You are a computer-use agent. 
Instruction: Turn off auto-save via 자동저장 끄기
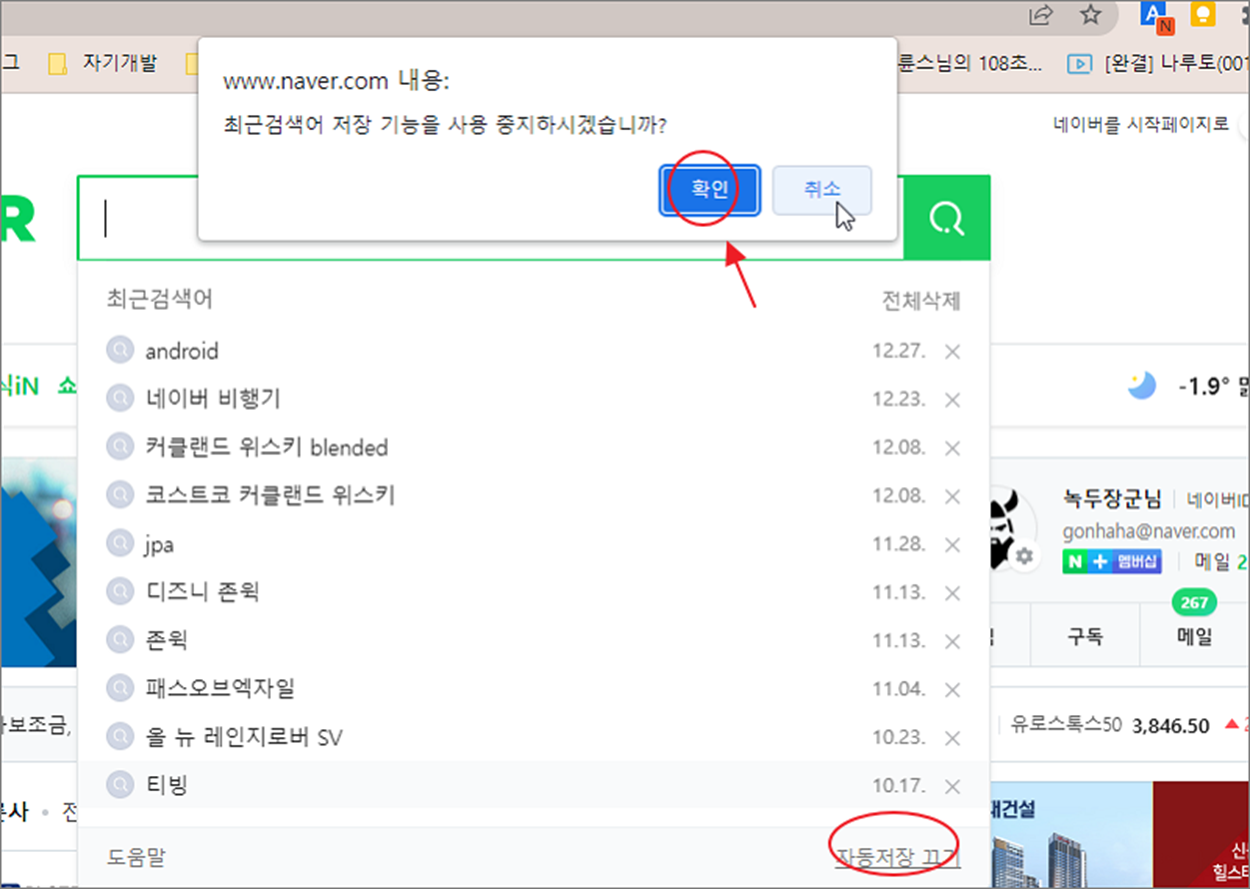(898, 858)
